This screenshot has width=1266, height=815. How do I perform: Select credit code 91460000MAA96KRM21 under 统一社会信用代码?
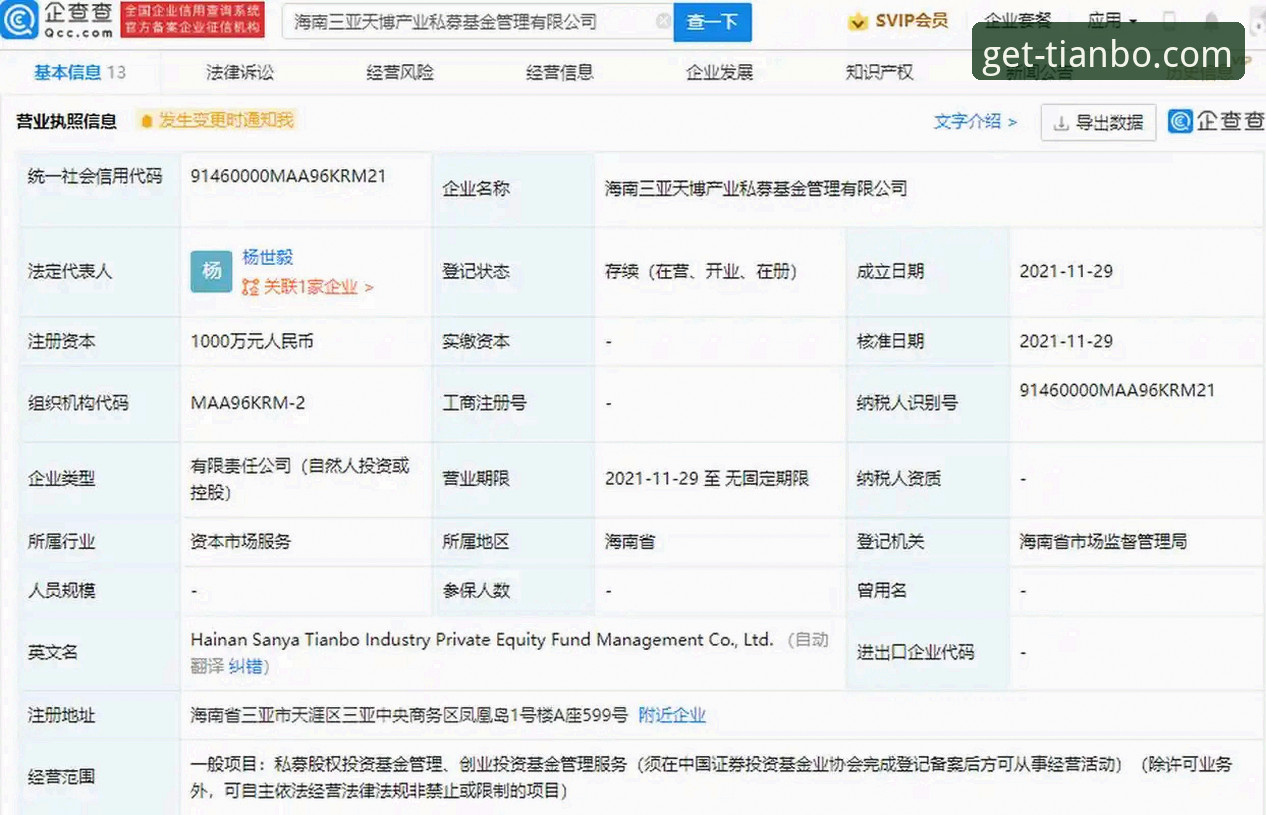pos(288,176)
